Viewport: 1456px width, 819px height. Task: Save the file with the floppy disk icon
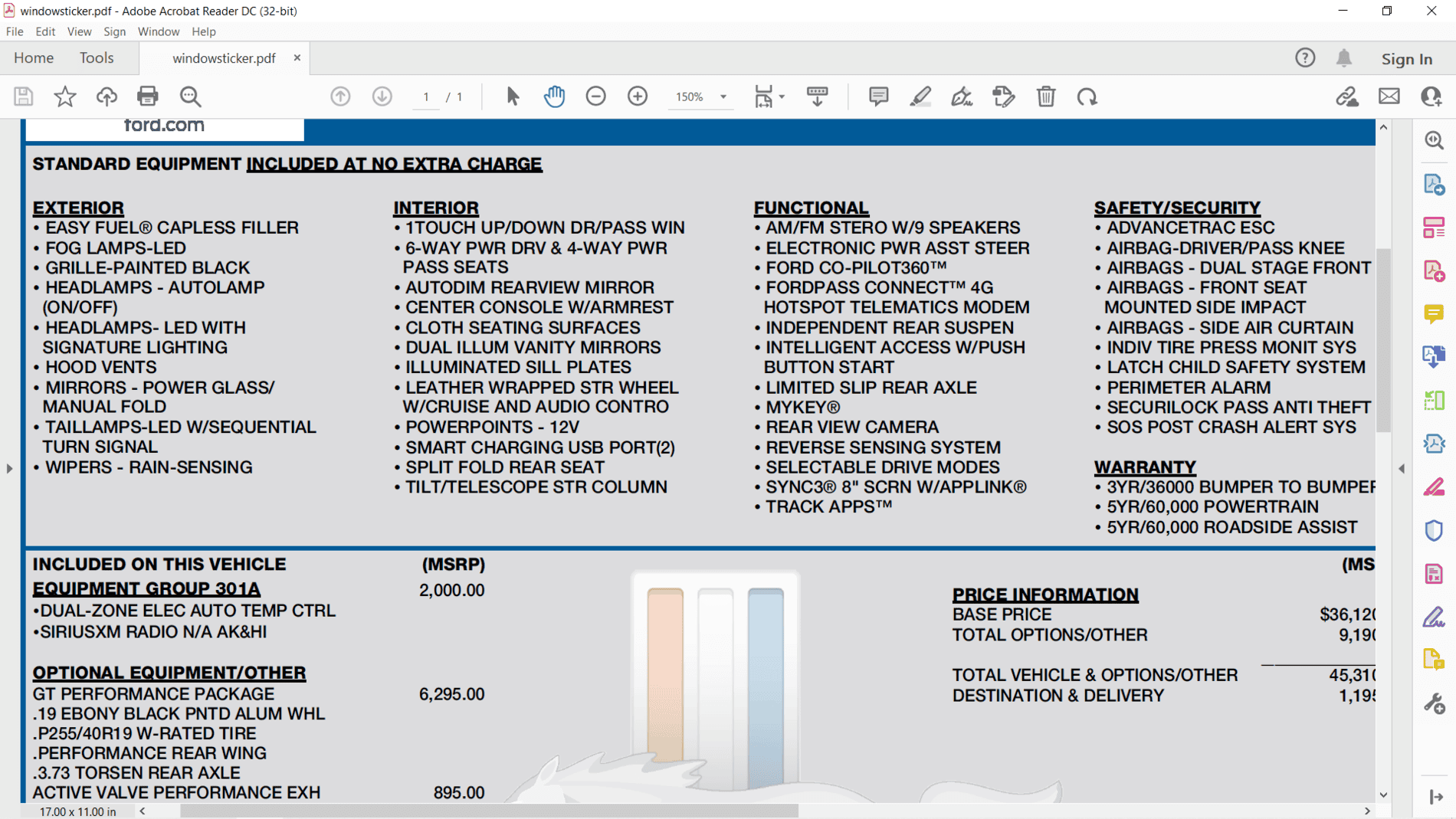point(23,97)
